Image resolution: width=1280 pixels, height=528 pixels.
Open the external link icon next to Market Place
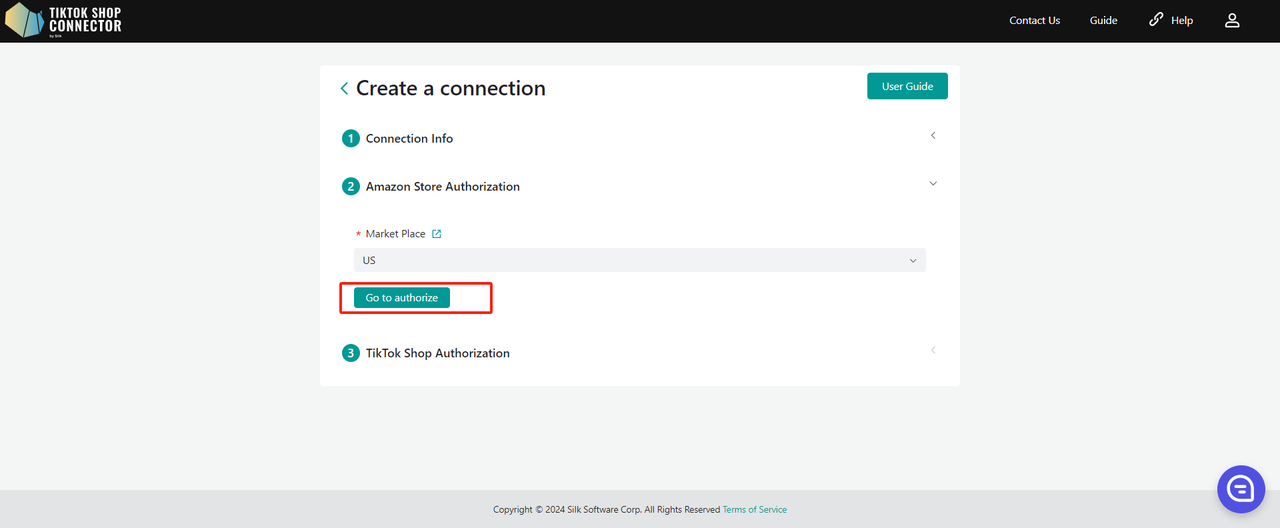coord(436,234)
